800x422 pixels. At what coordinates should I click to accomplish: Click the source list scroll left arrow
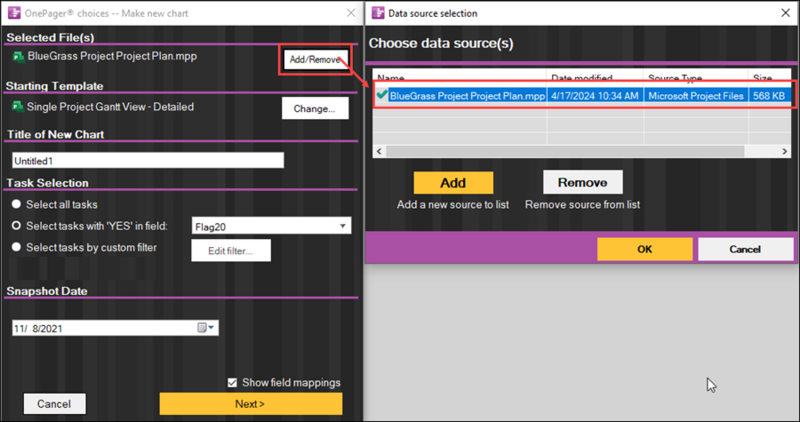click(x=379, y=152)
